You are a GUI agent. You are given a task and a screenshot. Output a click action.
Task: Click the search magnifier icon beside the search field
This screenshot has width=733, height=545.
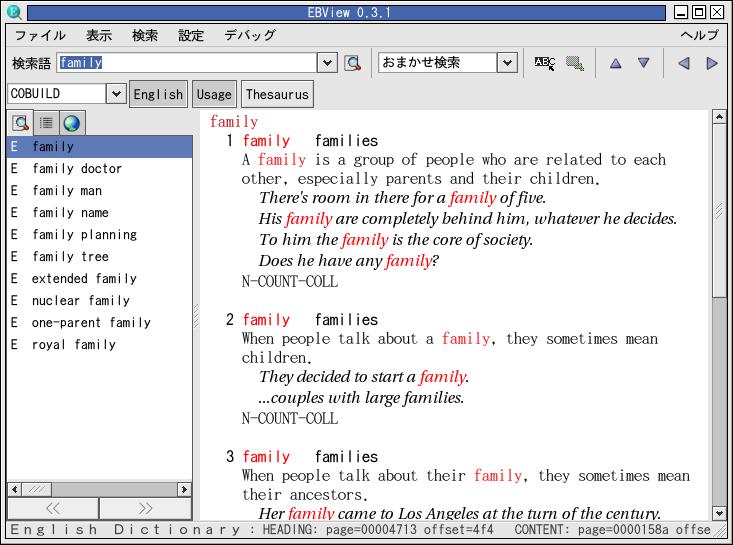353,63
